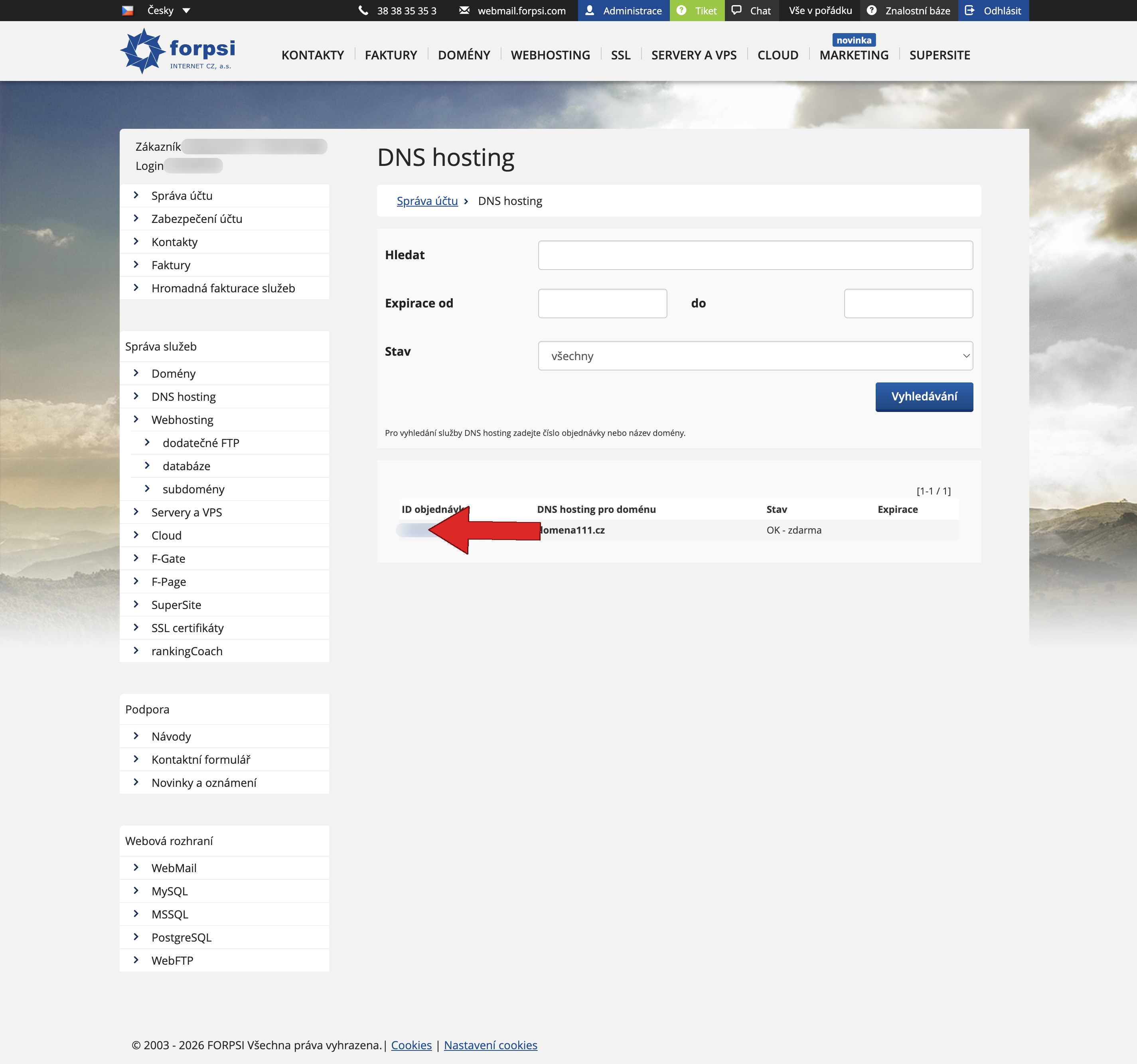Click the Odhlásit logout icon
Image resolution: width=1137 pixels, height=1064 pixels.
971,10
